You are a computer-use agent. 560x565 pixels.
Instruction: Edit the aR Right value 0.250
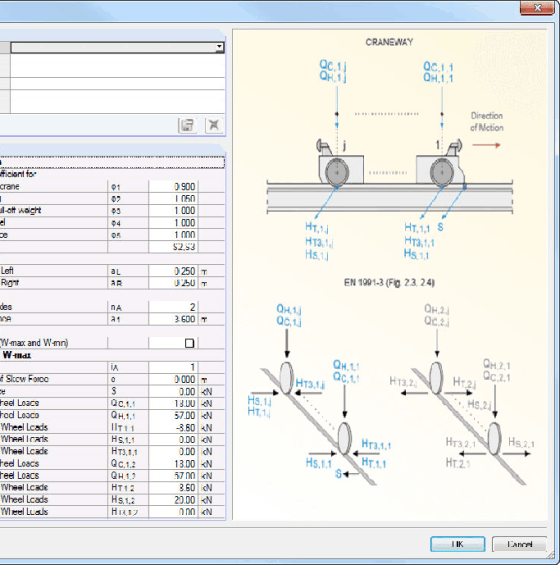click(173, 283)
